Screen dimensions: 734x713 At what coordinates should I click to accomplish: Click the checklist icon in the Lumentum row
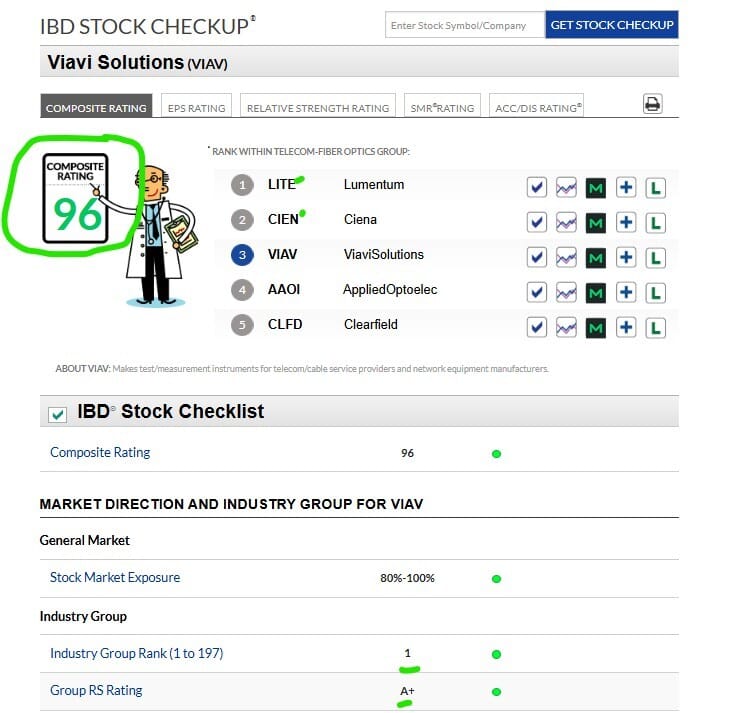[x=536, y=188]
